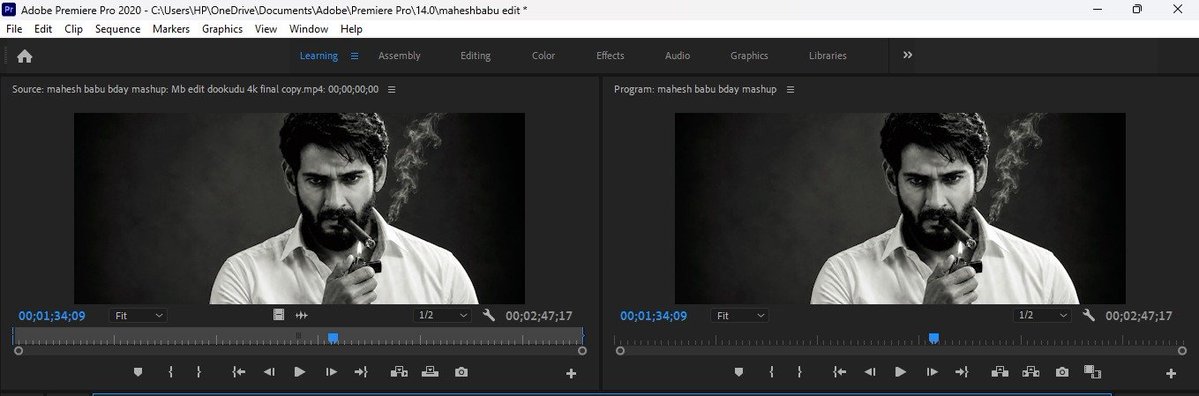Open Source monitor 1/2 resolution dropdown
The width and height of the screenshot is (1199, 396).
click(x=444, y=316)
